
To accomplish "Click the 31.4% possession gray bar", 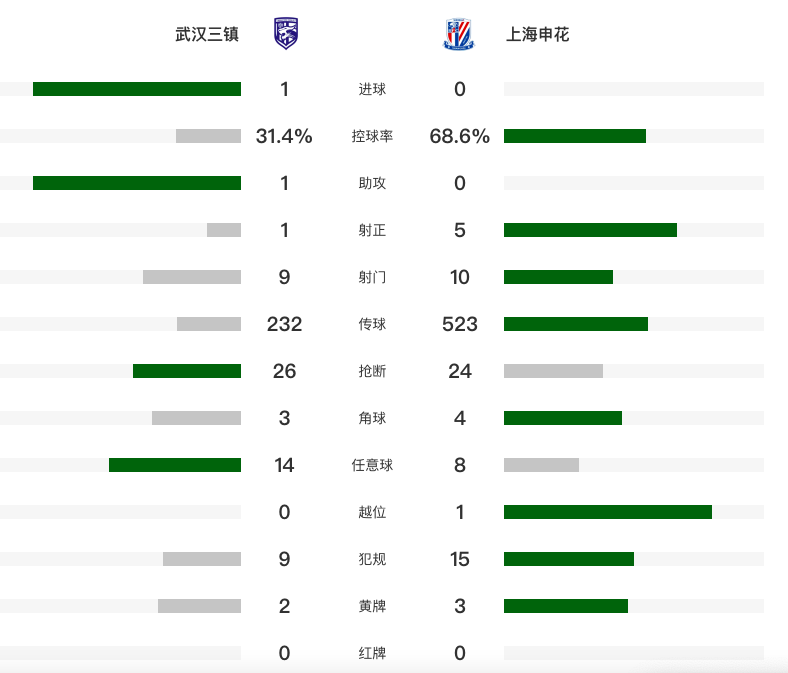I will click(209, 136).
